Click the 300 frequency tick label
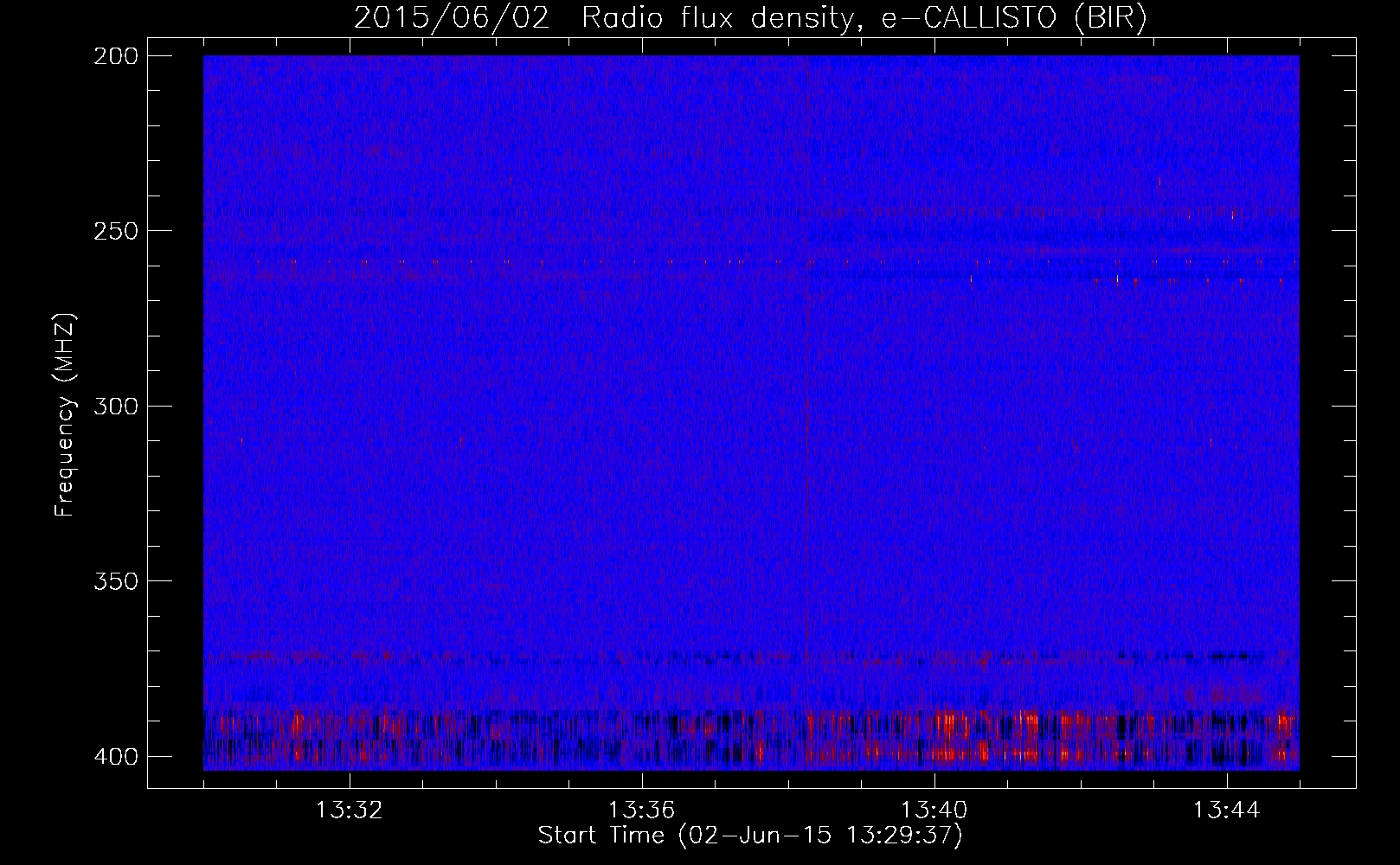The height and width of the screenshot is (865, 1400). pos(115,406)
